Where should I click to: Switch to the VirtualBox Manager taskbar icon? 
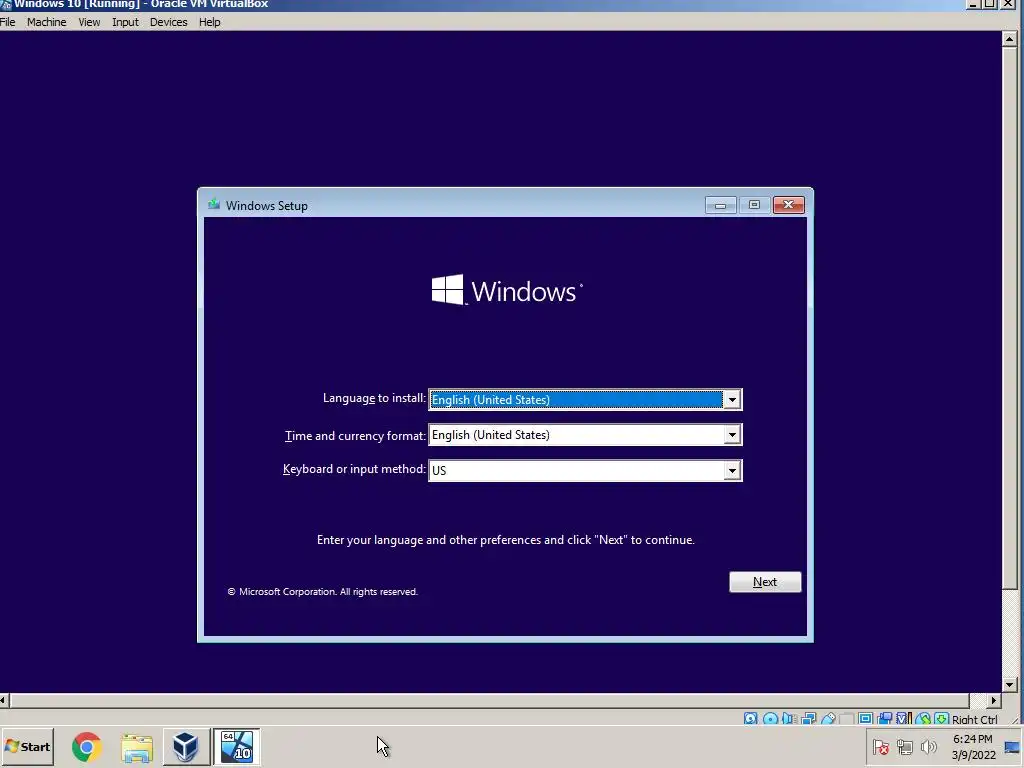click(185, 746)
